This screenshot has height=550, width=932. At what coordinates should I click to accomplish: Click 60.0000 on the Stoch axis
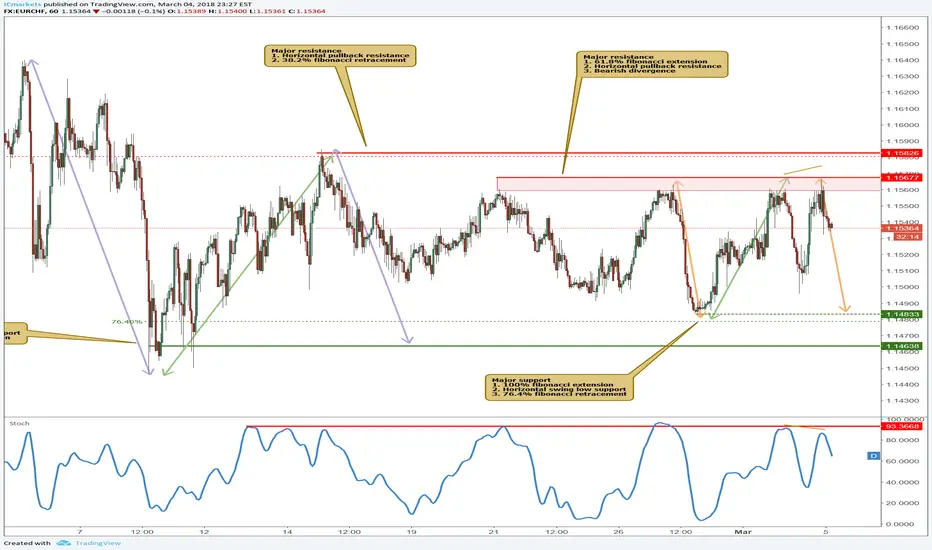click(x=900, y=461)
